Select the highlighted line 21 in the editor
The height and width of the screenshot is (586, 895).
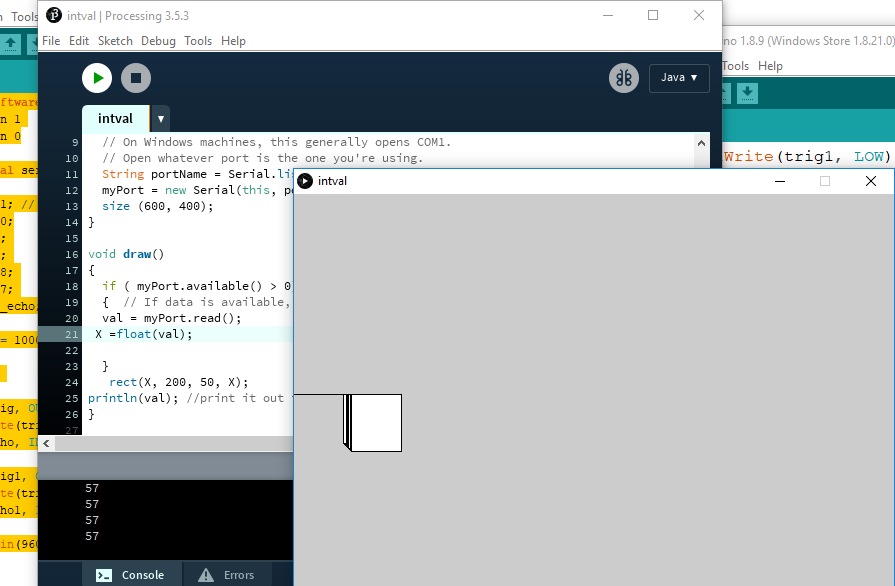pos(160,333)
